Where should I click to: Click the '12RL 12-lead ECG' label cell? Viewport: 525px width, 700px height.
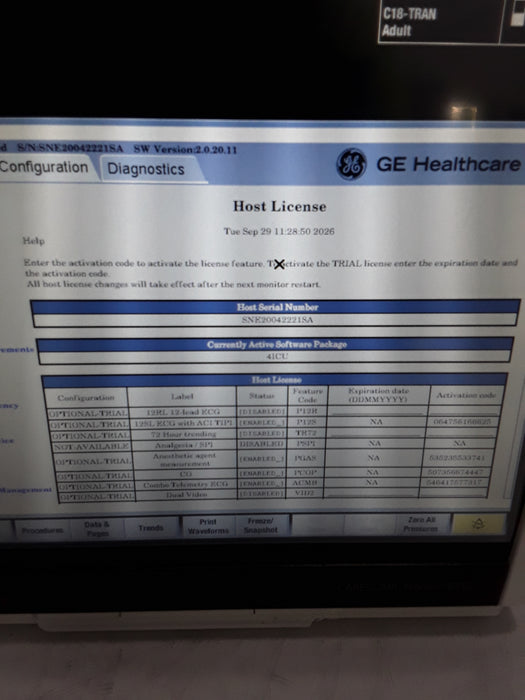click(183, 412)
